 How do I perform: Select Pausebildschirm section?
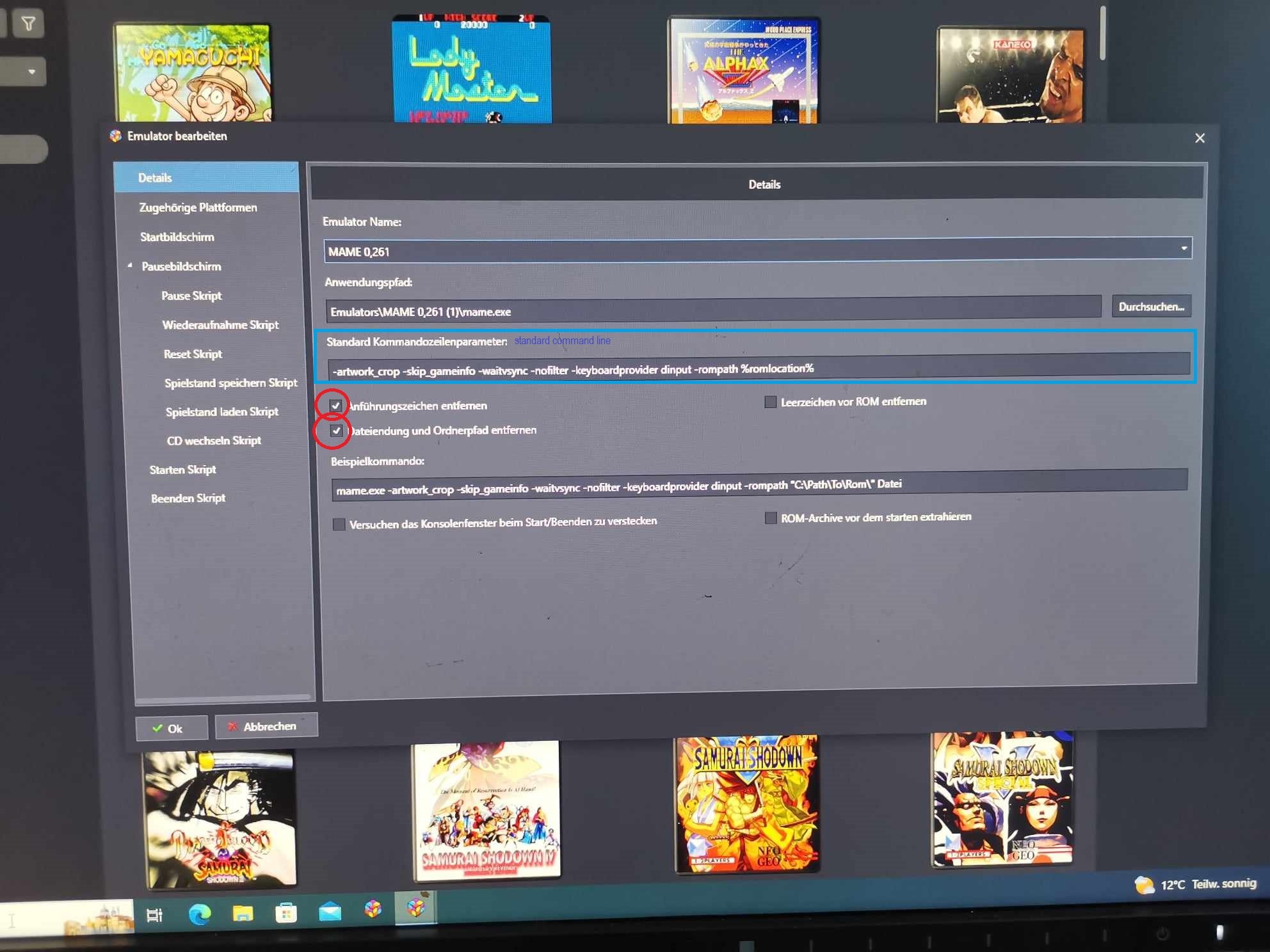[x=181, y=266]
